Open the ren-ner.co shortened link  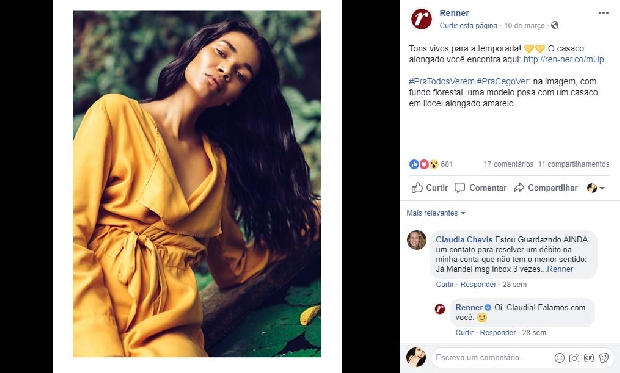(564, 60)
